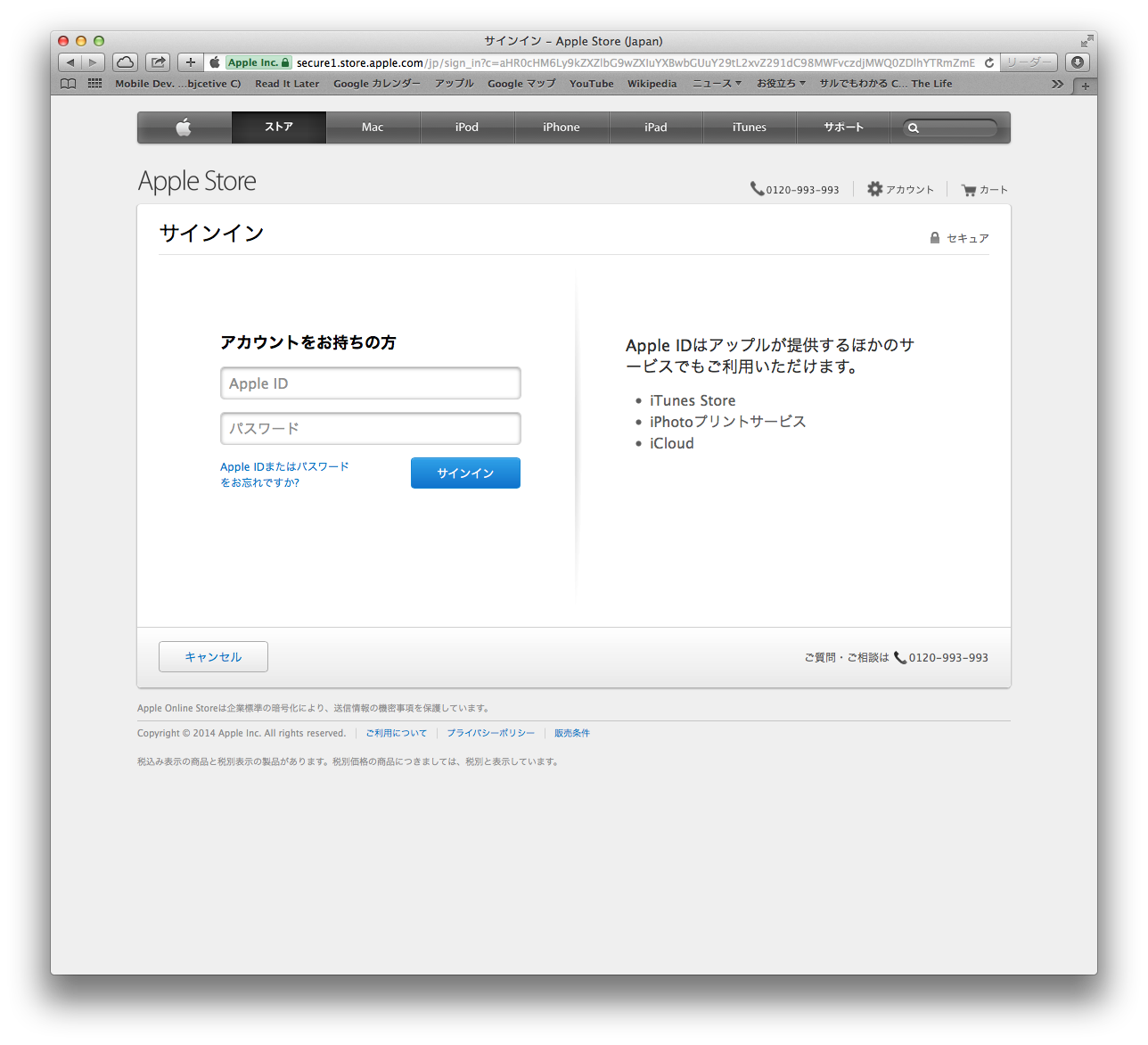Click the アカウント link in header
Screen dimensions: 1148x1045
tap(910, 190)
